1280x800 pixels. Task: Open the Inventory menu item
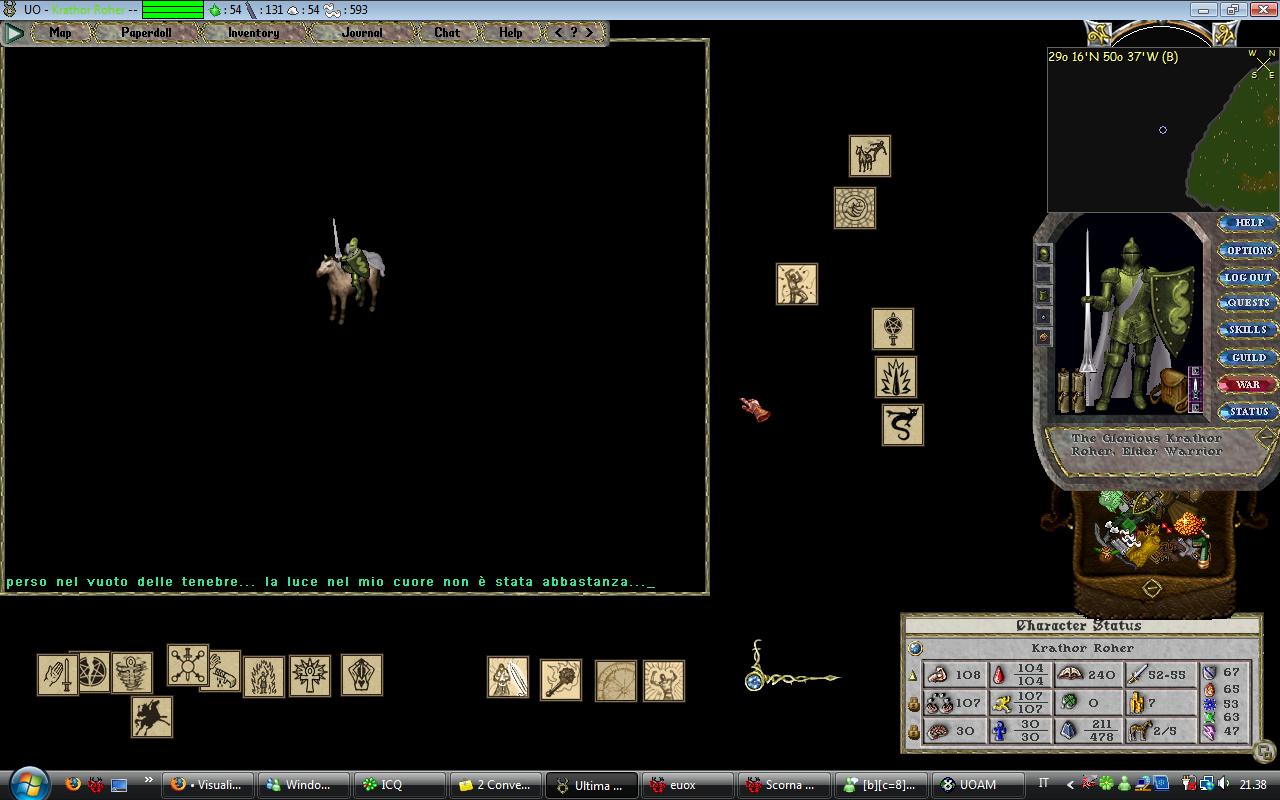[253, 33]
